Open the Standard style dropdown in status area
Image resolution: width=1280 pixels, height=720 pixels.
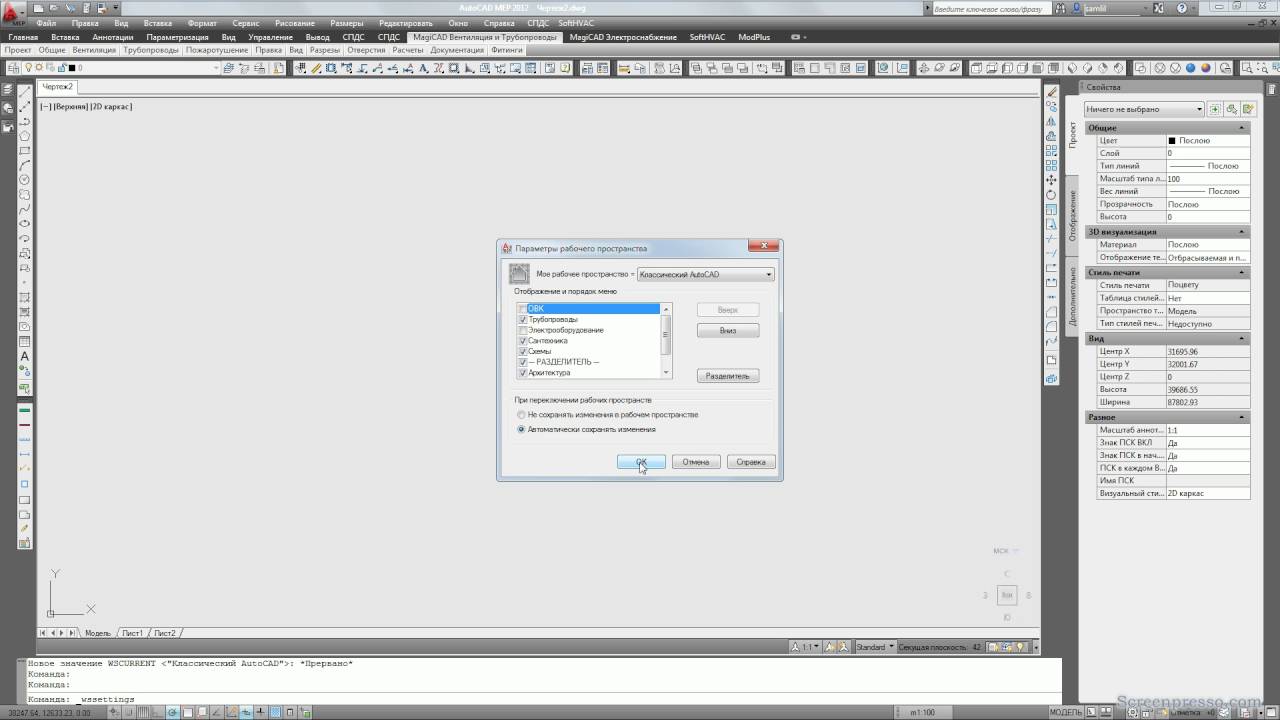click(x=874, y=647)
